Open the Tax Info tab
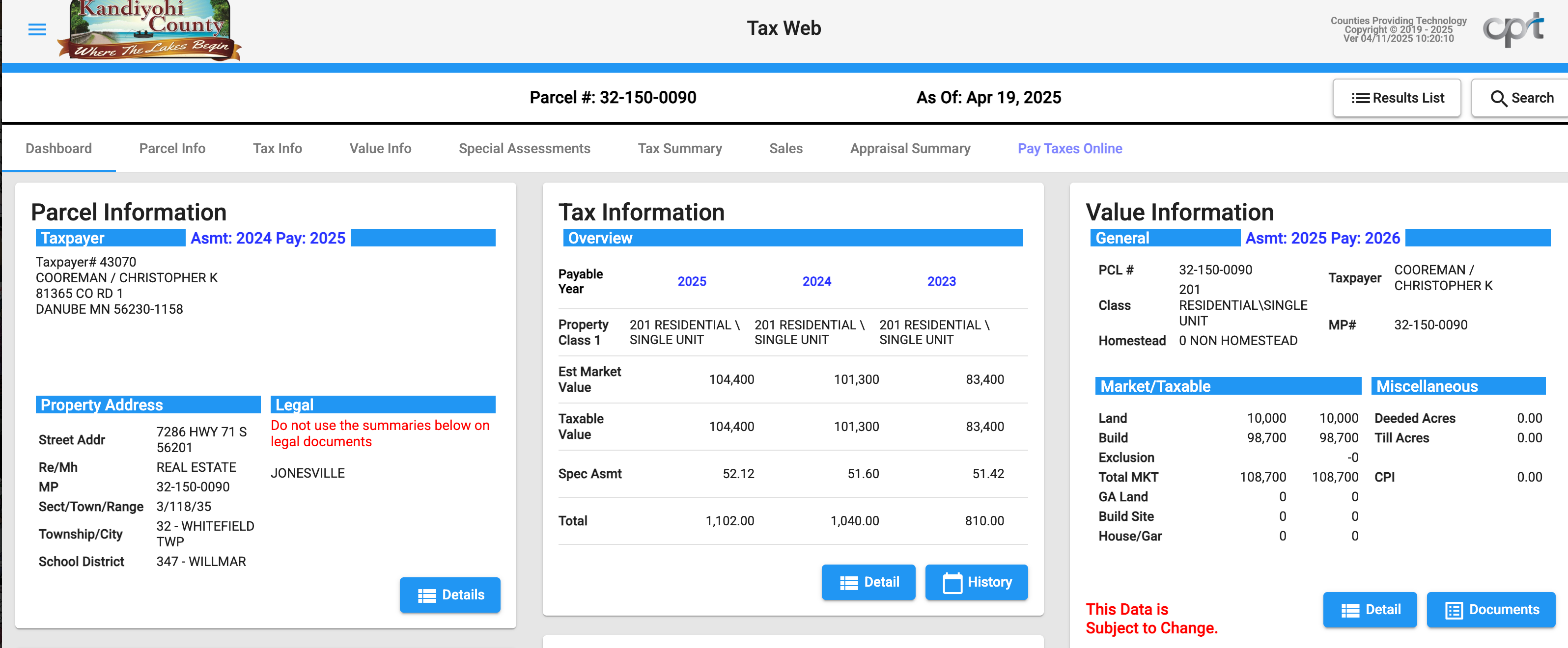This screenshot has width=1568, height=648. tap(278, 148)
